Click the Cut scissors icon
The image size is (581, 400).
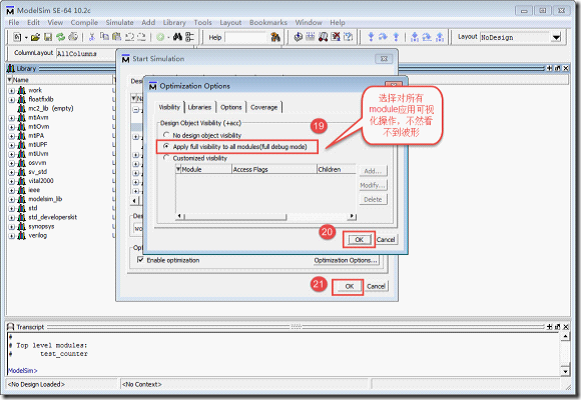[x=92, y=37]
